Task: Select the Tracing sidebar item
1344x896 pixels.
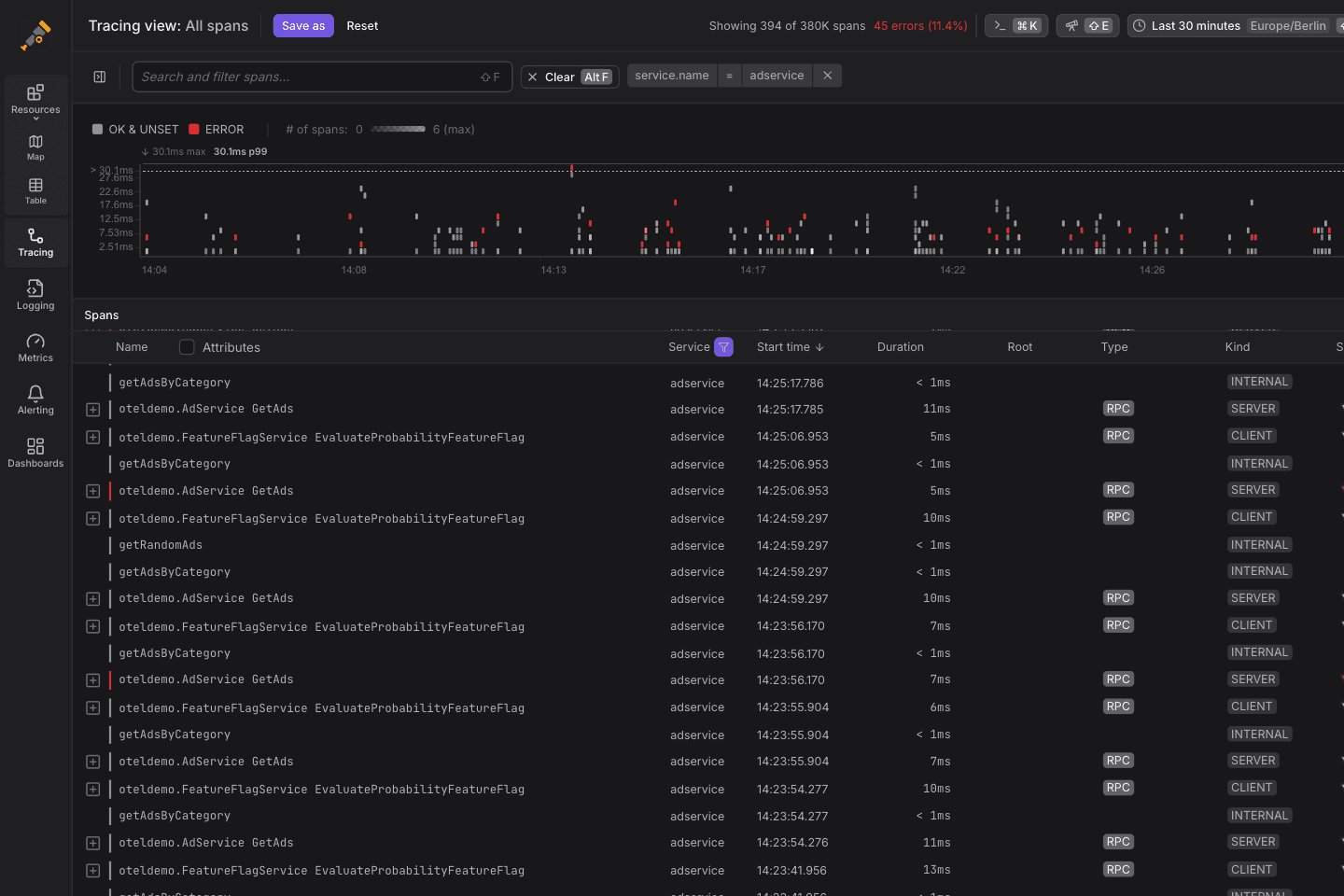Action: coord(35,242)
